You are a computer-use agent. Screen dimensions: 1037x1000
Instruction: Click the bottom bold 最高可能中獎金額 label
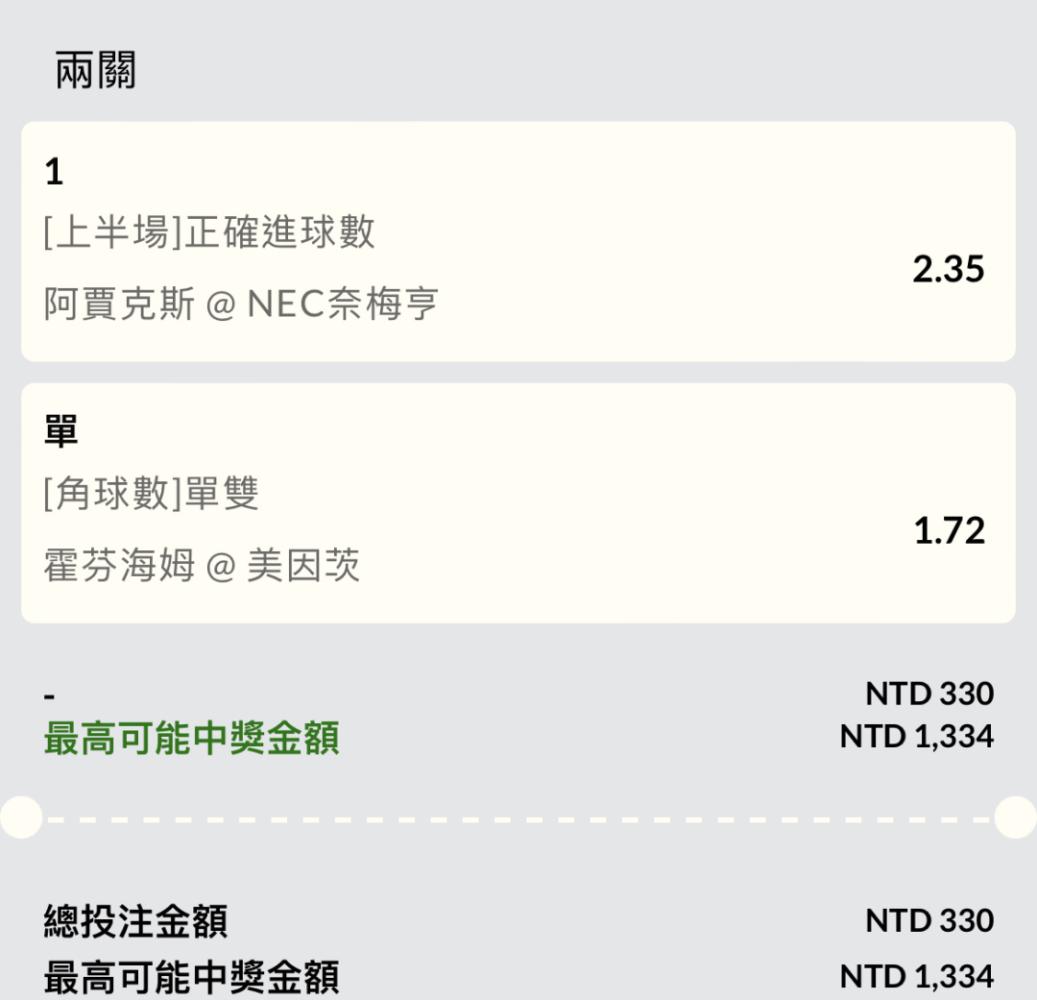click(x=192, y=978)
